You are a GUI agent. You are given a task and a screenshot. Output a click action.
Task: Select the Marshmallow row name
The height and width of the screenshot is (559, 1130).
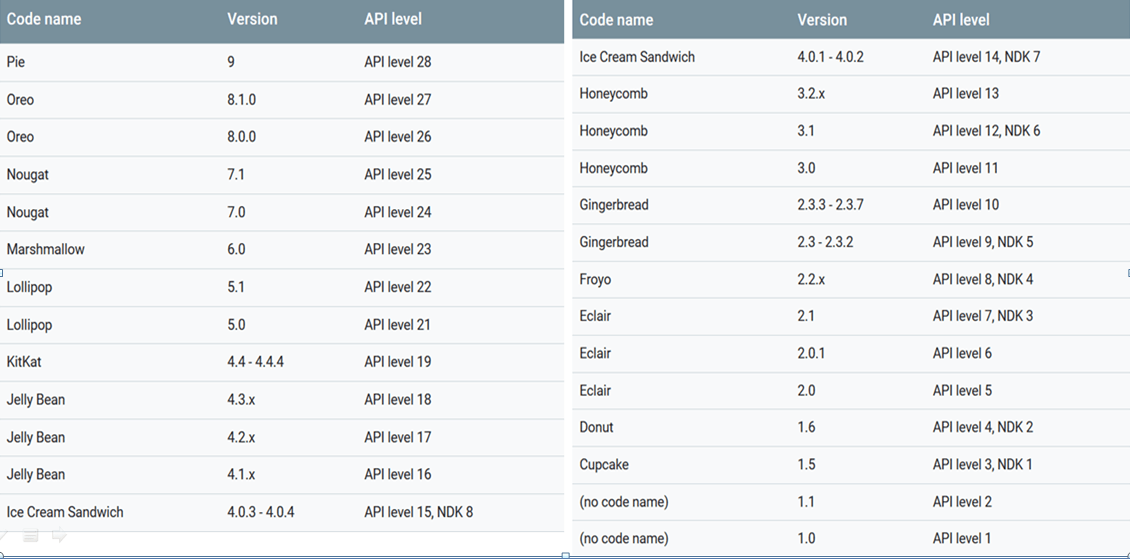click(x=45, y=249)
